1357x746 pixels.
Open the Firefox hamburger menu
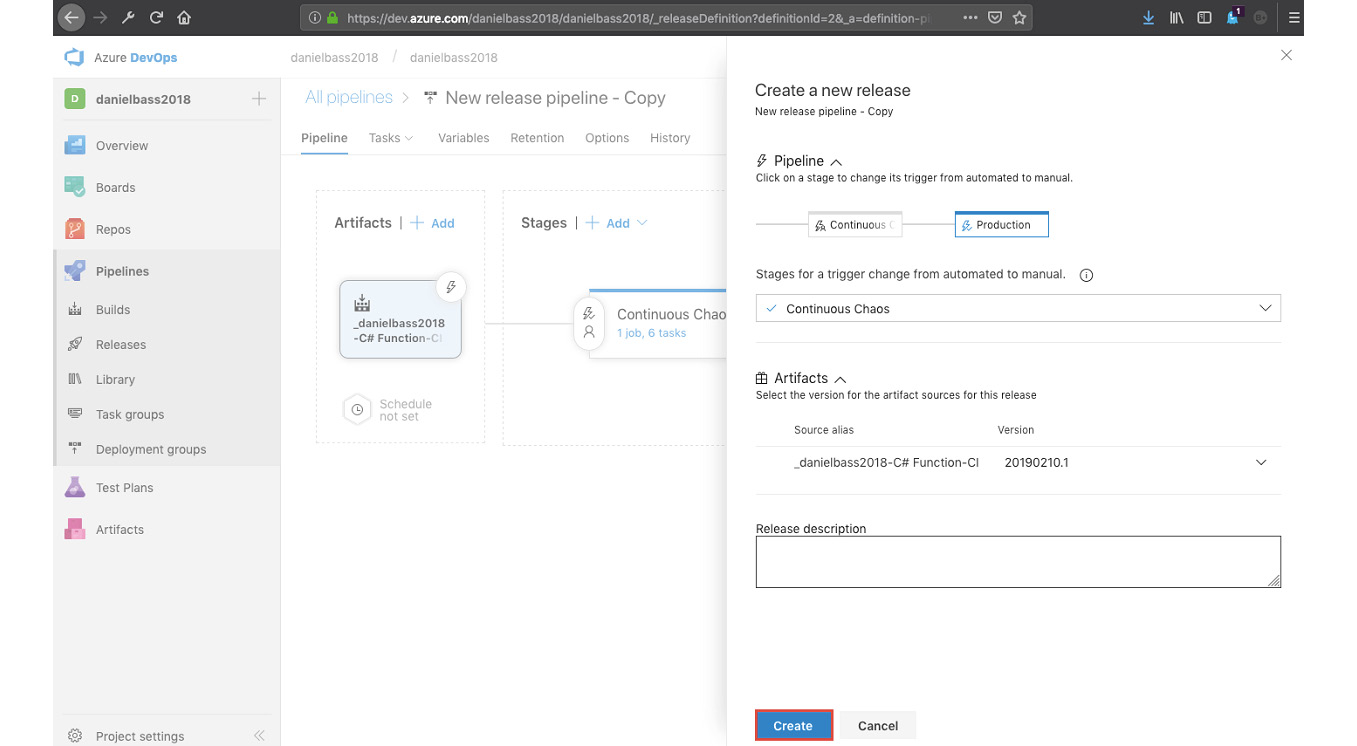coord(1294,17)
